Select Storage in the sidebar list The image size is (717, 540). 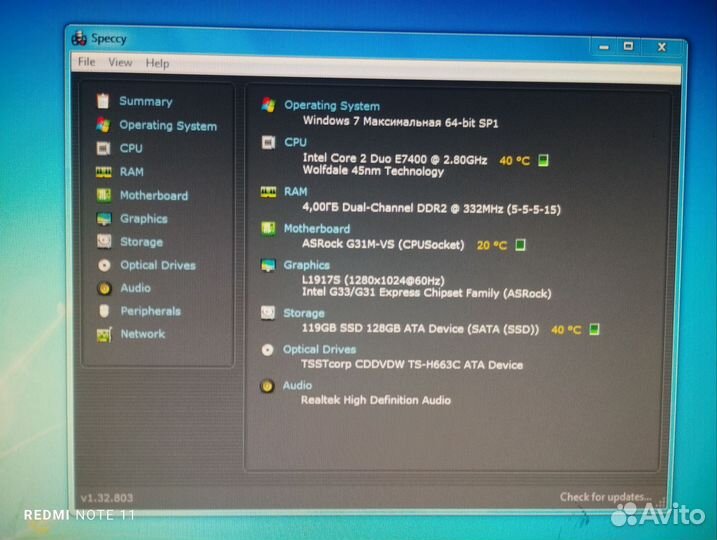[x=141, y=242]
